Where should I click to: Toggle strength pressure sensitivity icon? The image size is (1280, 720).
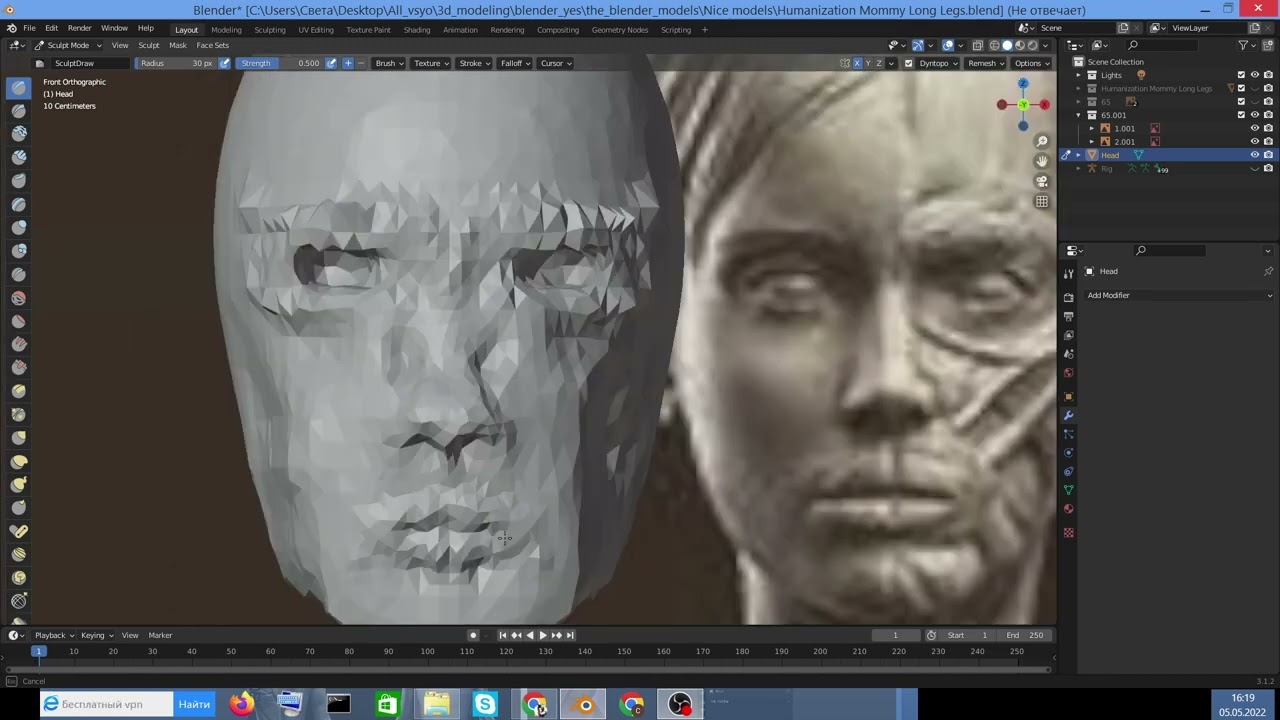tap(331, 63)
